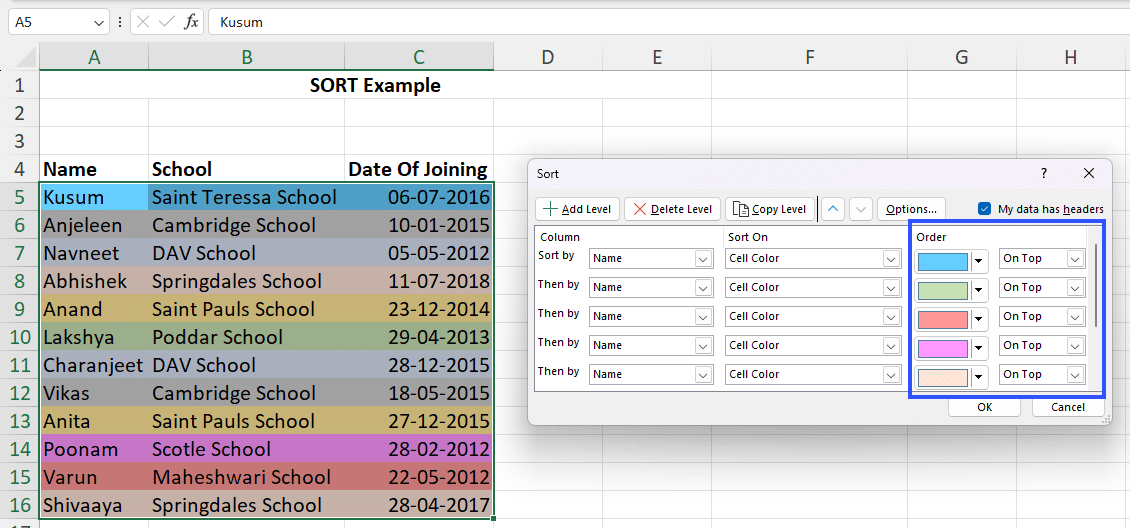Select the peach order color swatch

[x=943, y=376]
